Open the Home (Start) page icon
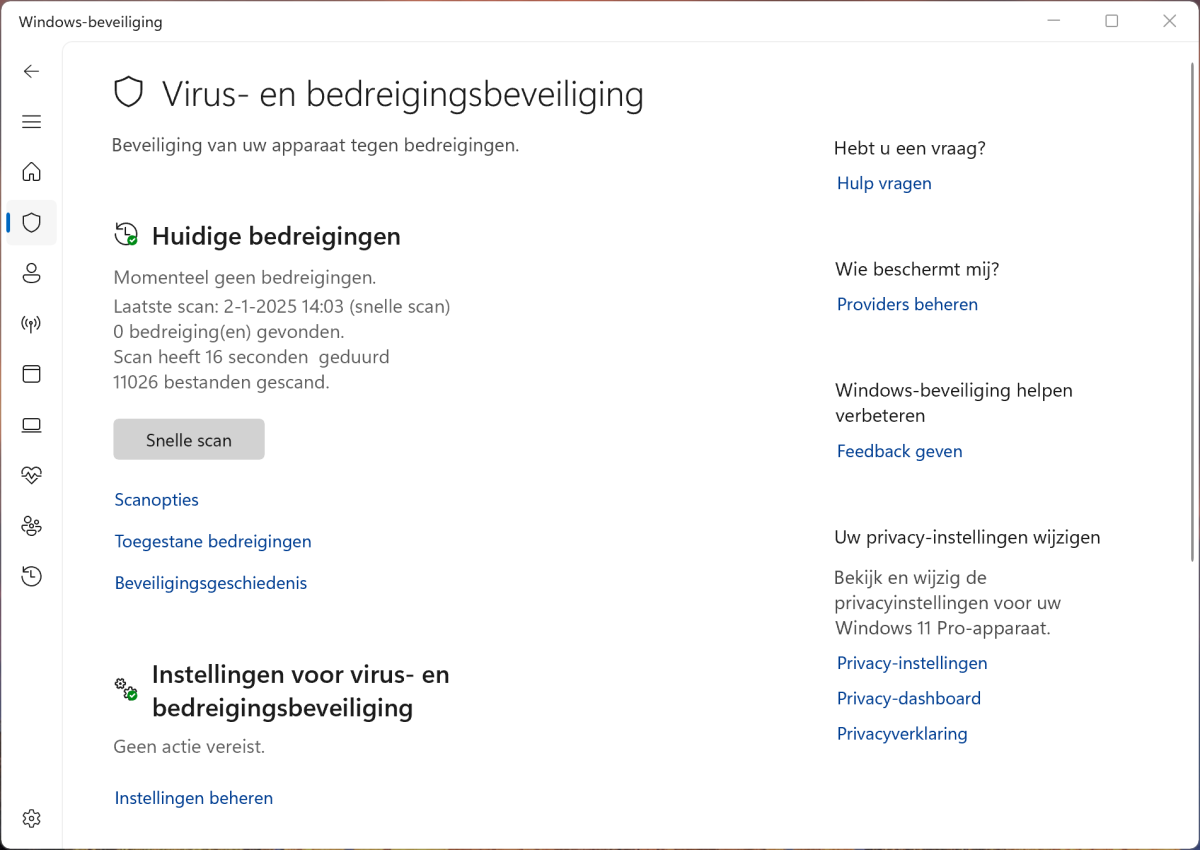The height and width of the screenshot is (850, 1200). pyautogui.click(x=32, y=172)
